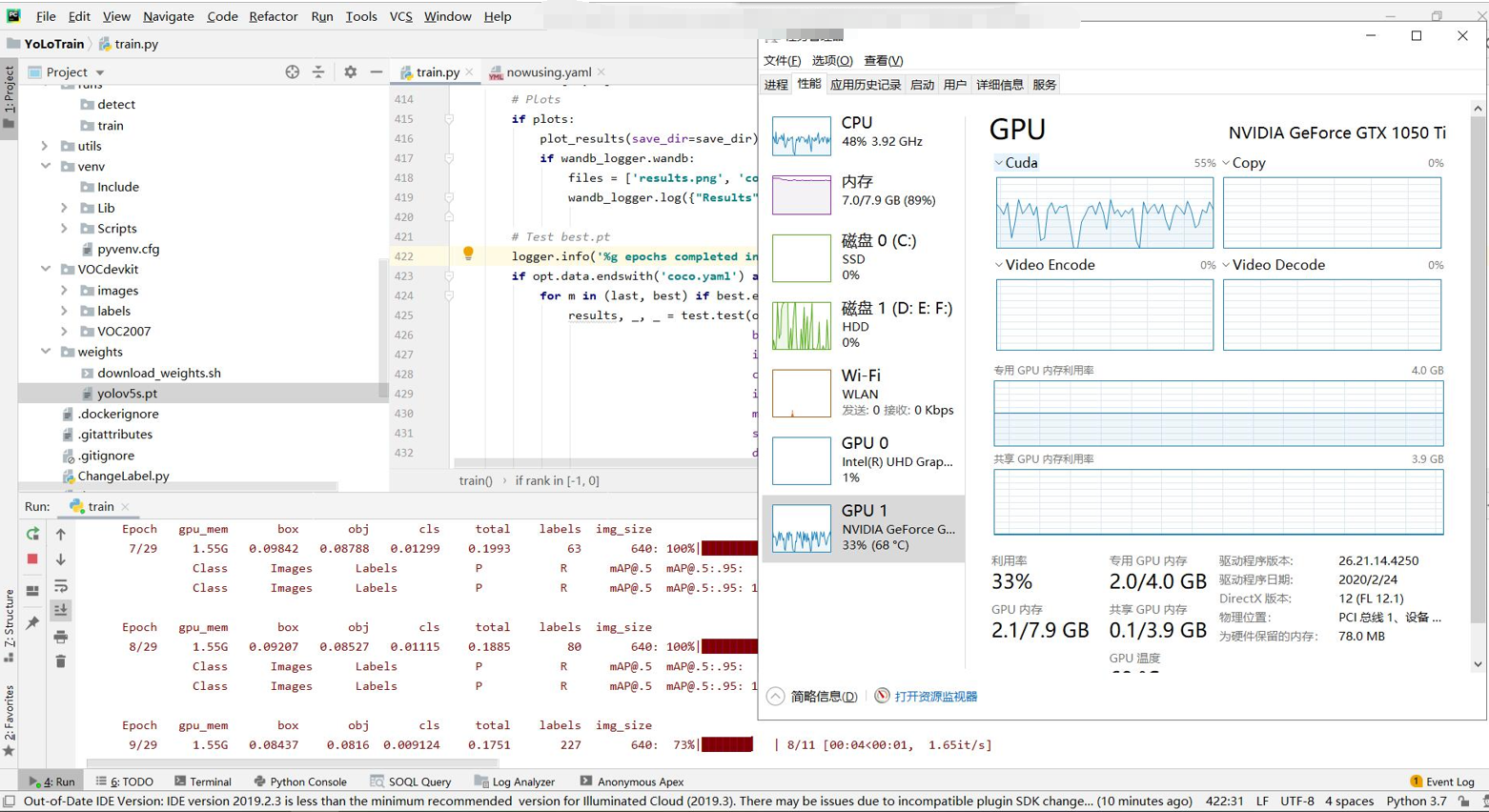Toggle soft-wrap in Run console
1489x812 pixels.
61,585
